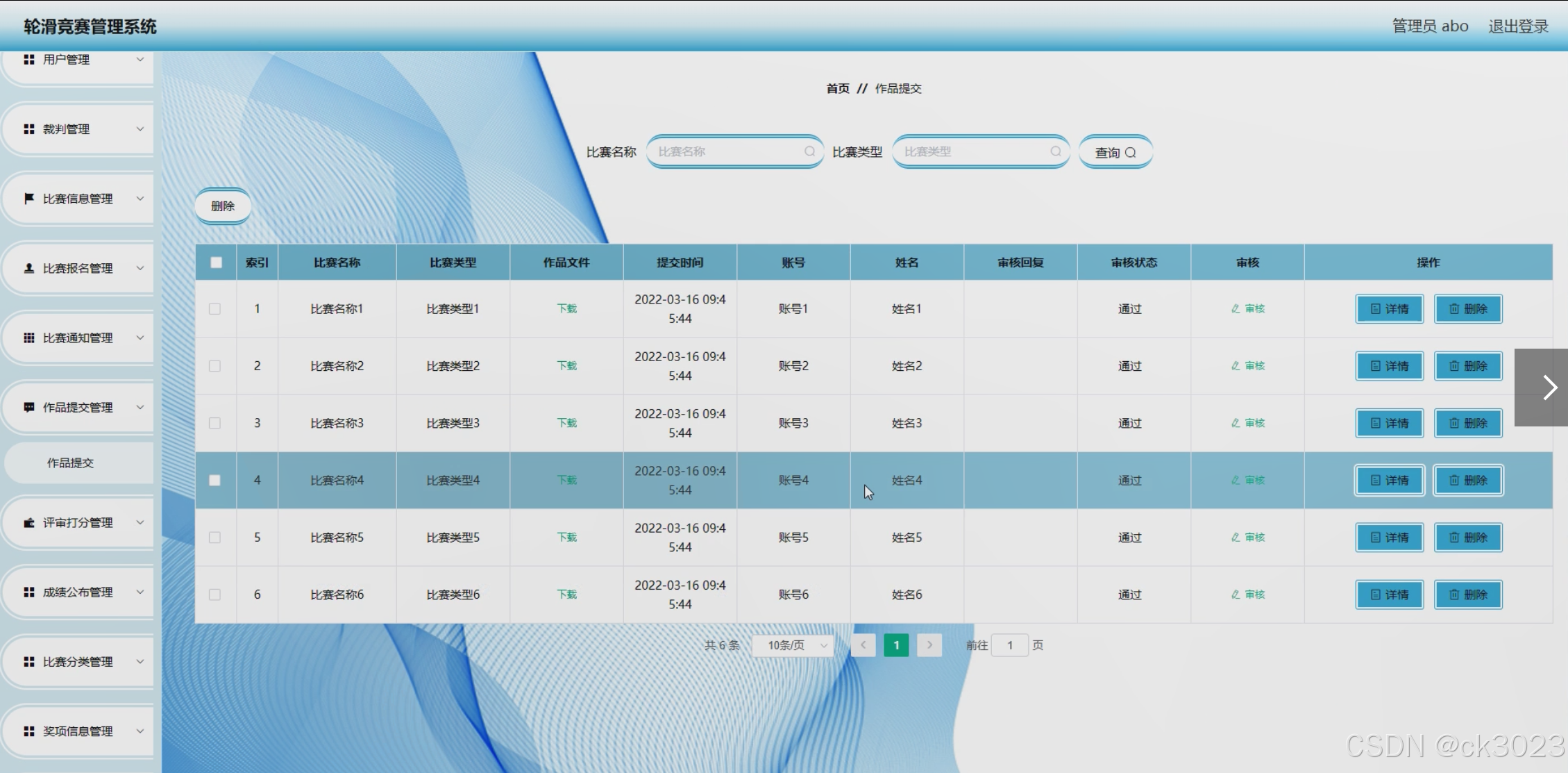Screen dimensions: 1568x773
Task: Expand the 成绩公布管理 sidebar menu
Action: click(78, 592)
